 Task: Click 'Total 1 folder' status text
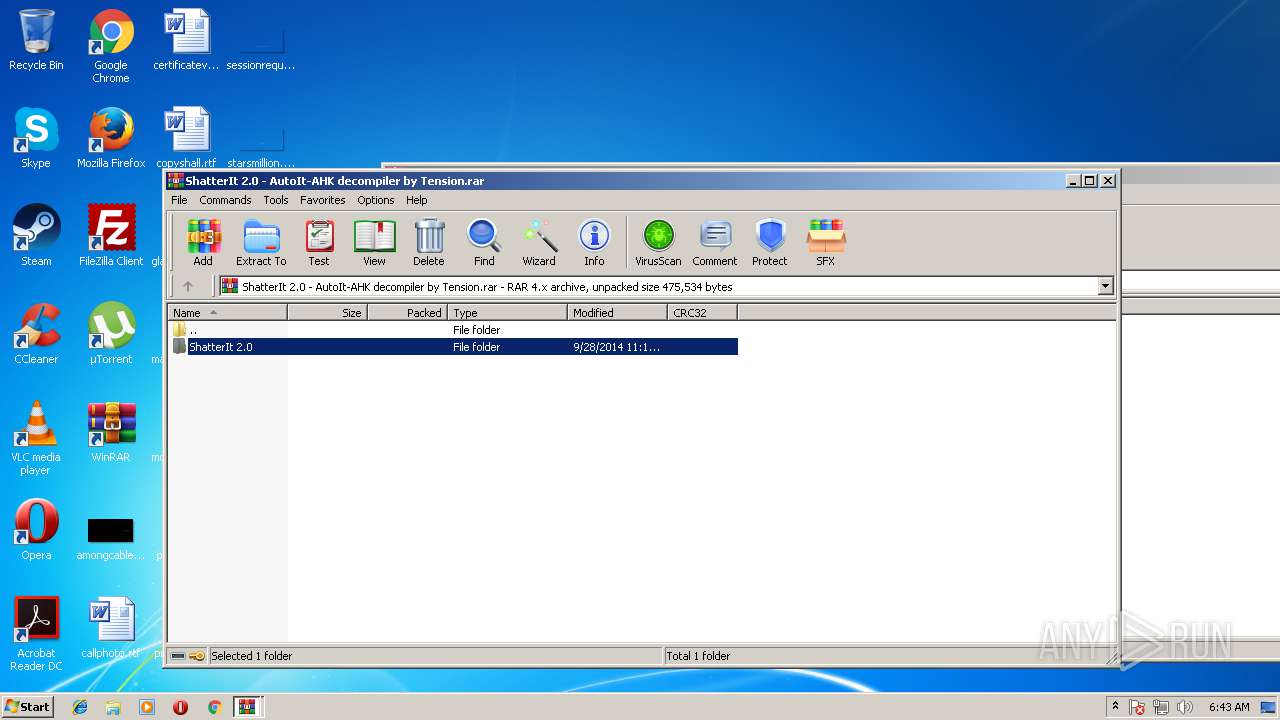point(699,656)
